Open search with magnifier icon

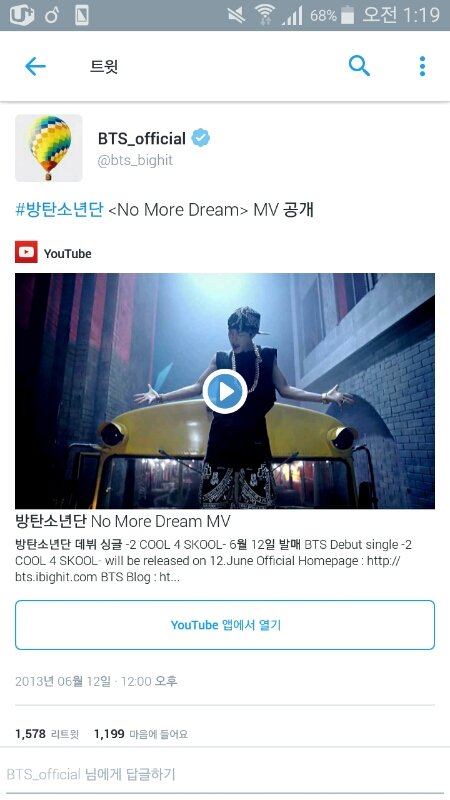click(359, 66)
